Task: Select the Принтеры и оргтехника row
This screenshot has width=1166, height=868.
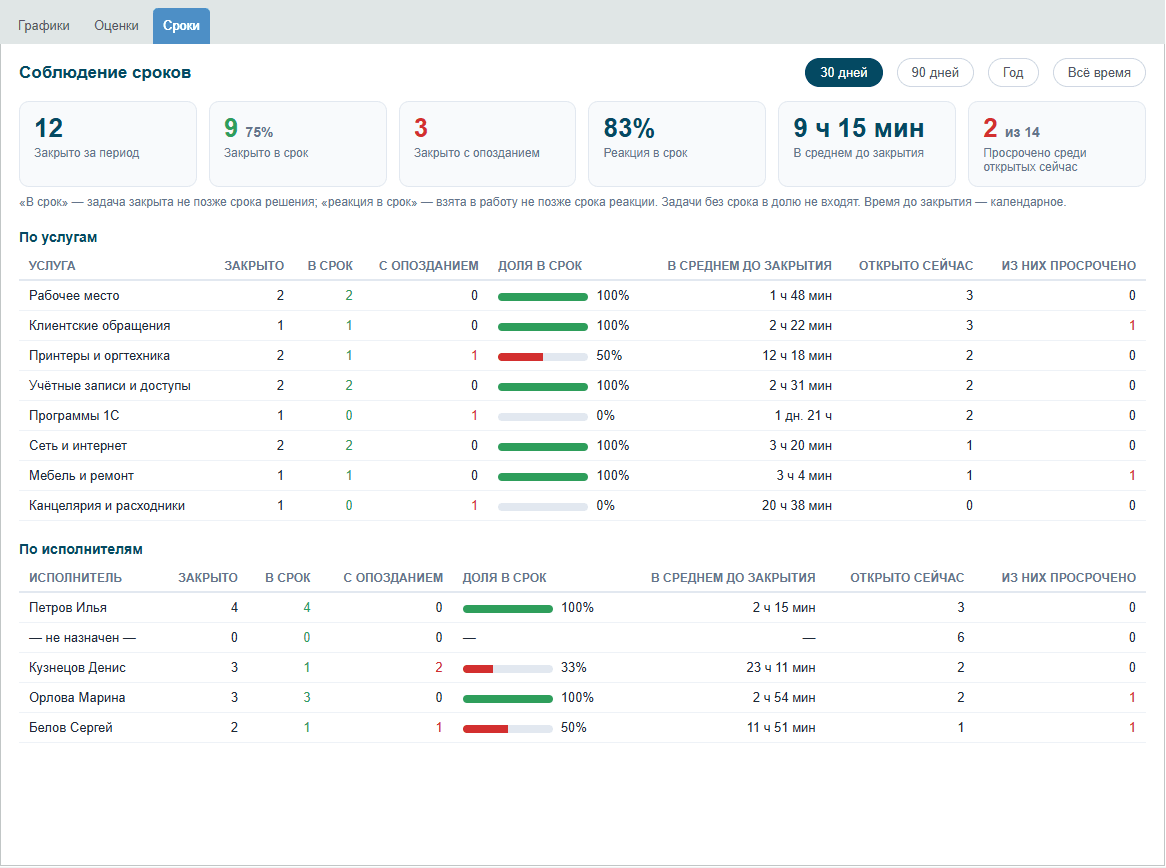Action: [582, 356]
